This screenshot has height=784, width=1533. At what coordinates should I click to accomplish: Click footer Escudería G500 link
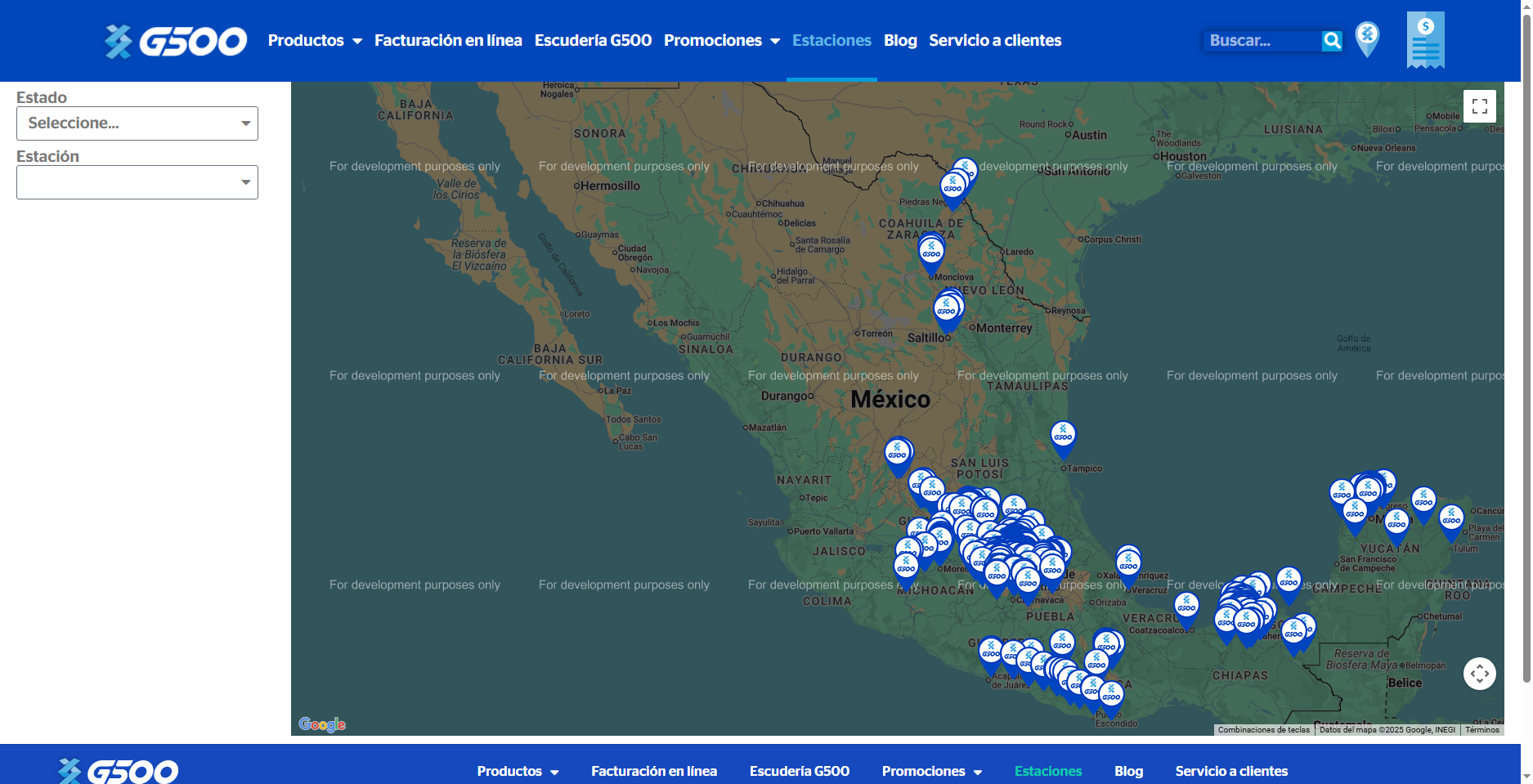pos(800,771)
